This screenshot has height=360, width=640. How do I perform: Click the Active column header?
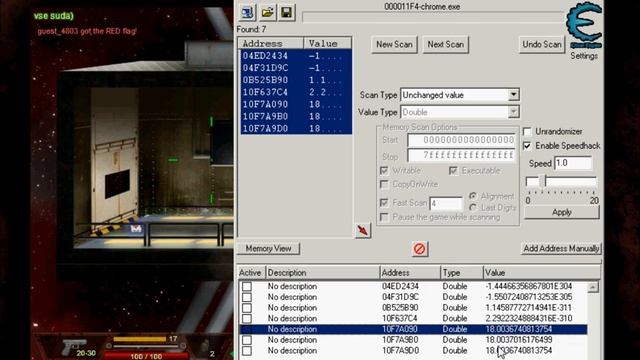251,273
